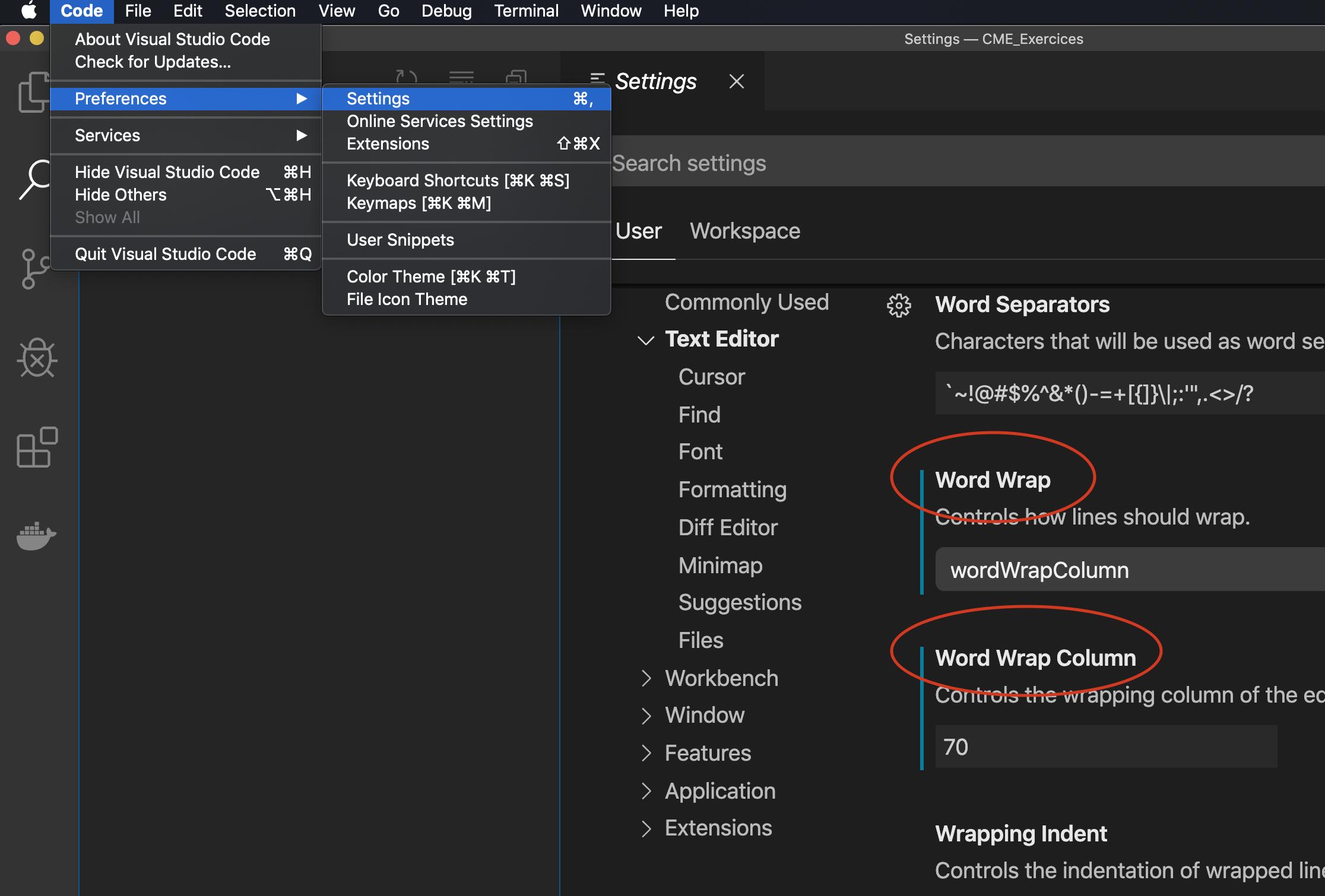Open the Selection menu

pos(260,11)
